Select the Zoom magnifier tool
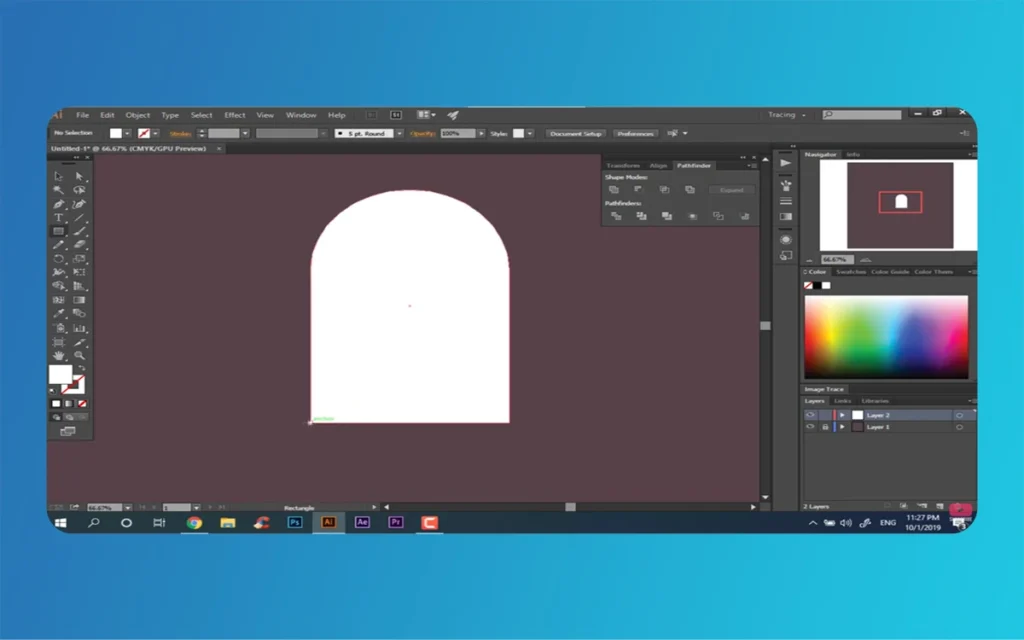1024x640 pixels. pyautogui.click(x=79, y=355)
